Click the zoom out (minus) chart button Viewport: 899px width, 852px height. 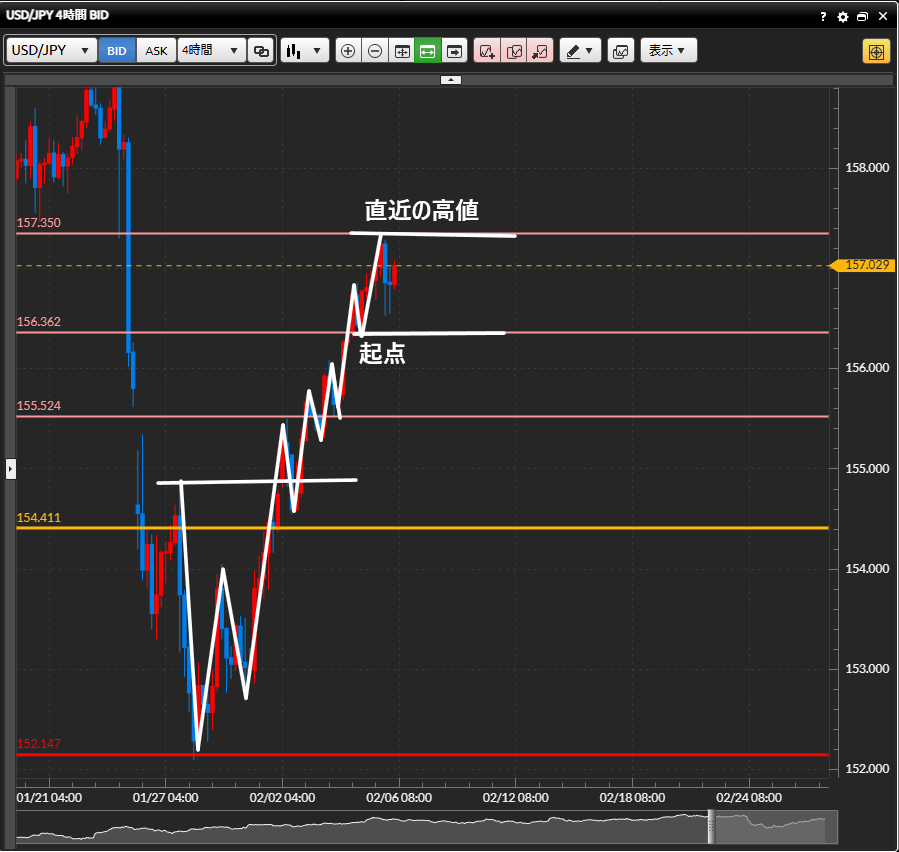click(x=375, y=51)
